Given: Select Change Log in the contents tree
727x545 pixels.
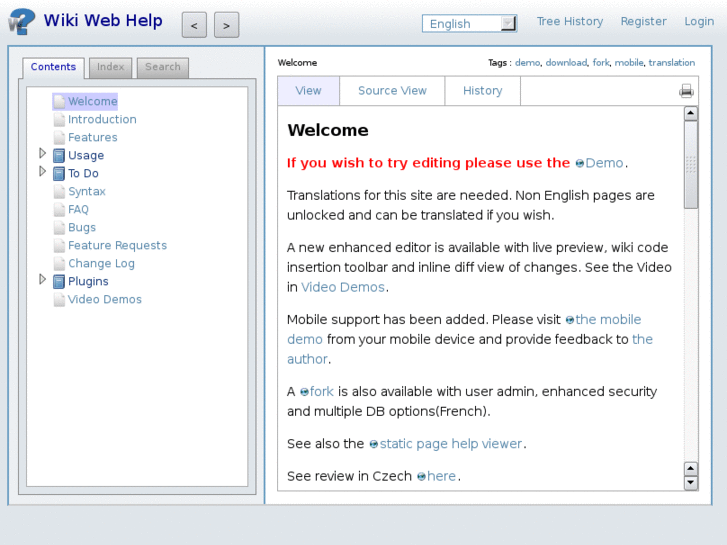Looking at the screenshot, I should (x=102, y=263).
